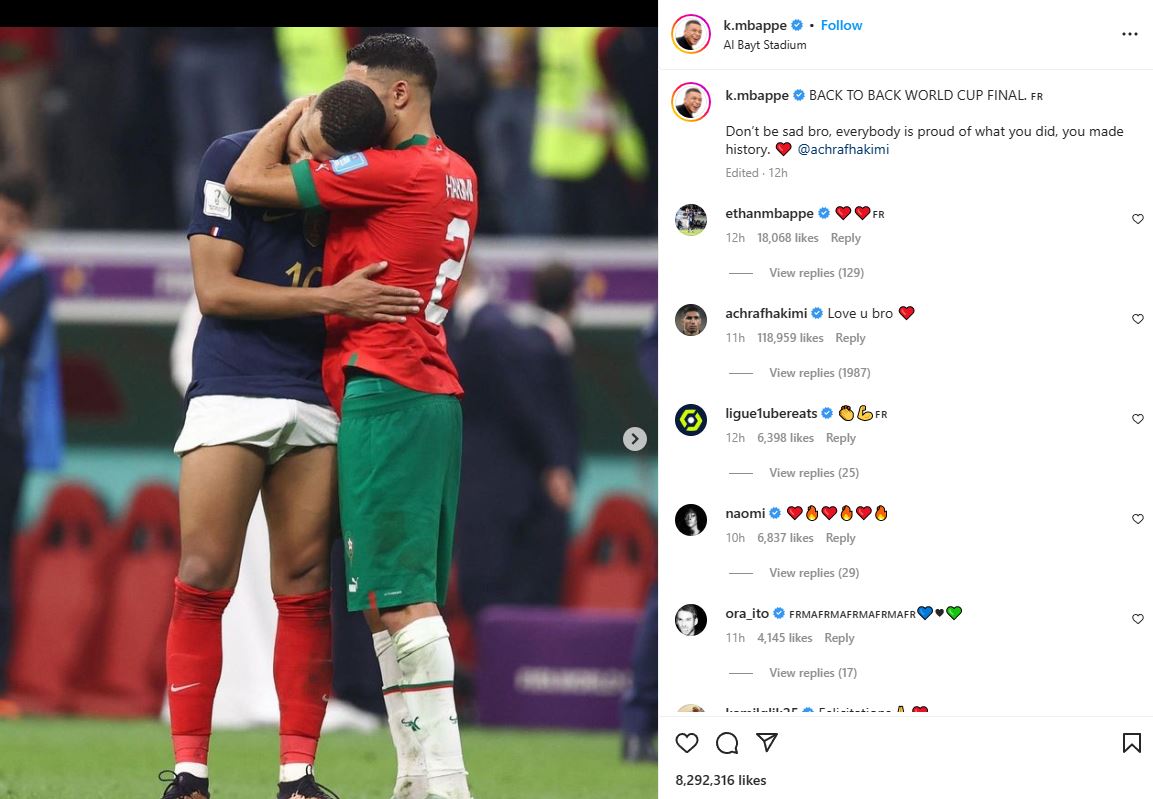The height and width of the screenshot is (799, 1153).
Task: Open k.mbappe profile picture in header
Action: tap(690, 34)
